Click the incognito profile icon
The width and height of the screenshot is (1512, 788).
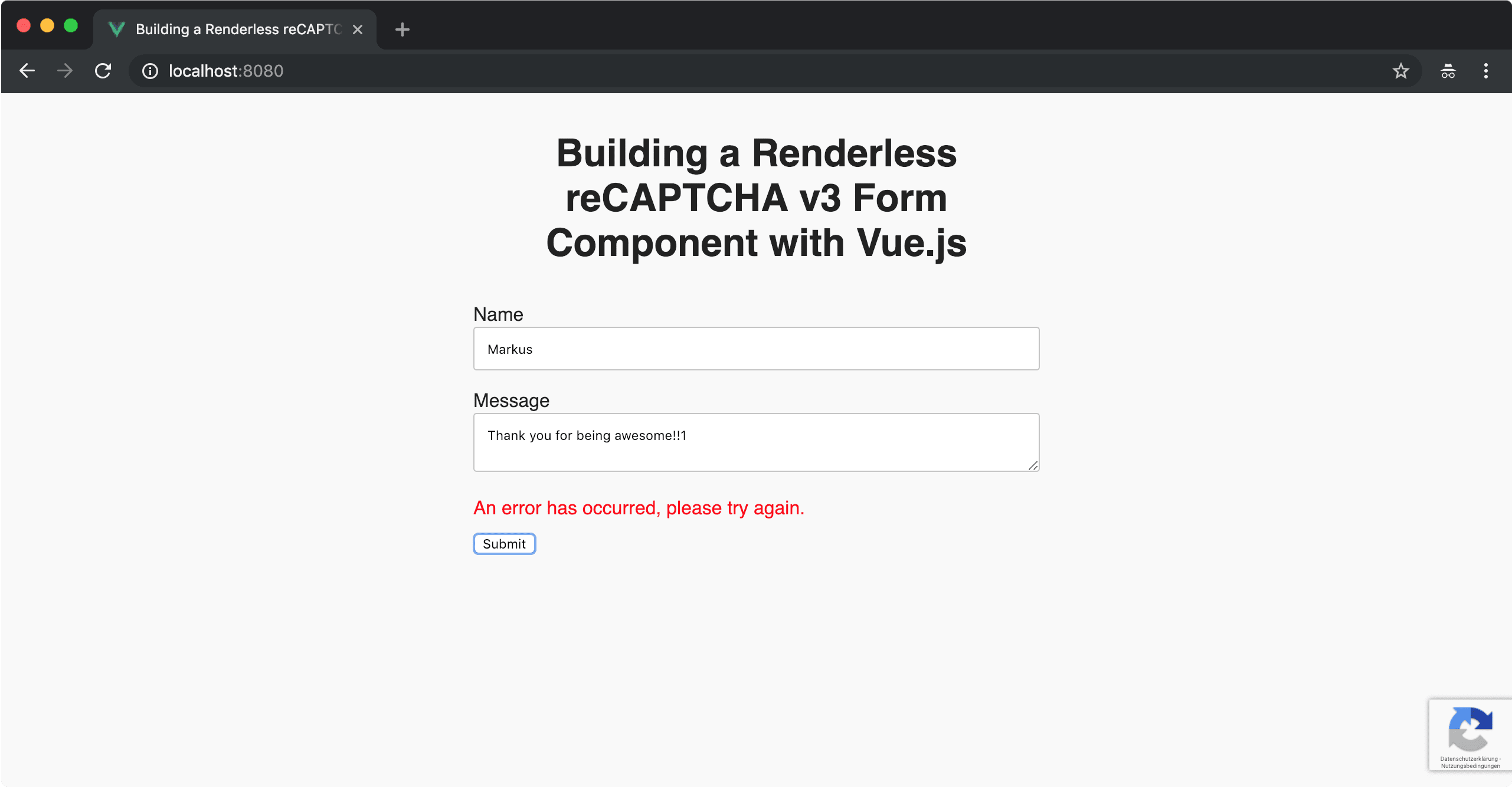1448,71
